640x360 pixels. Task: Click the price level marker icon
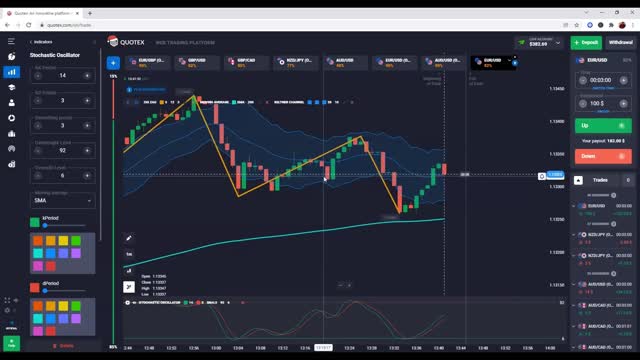click(x=542, y=176)
